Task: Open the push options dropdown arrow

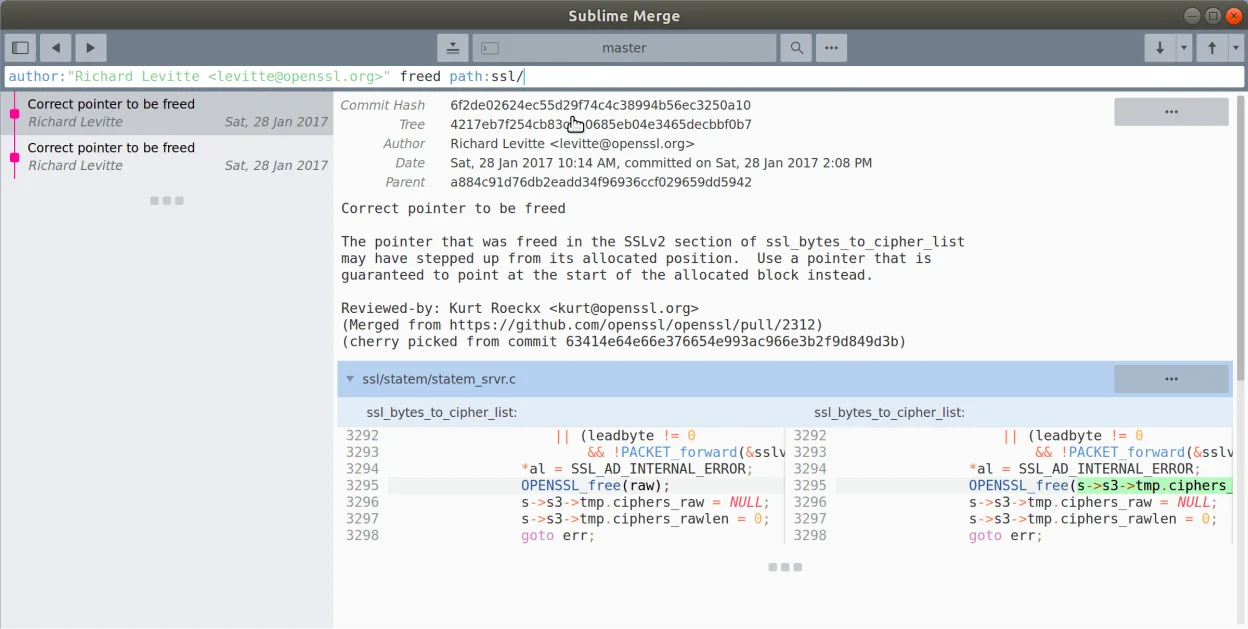Action: coord(1235,47)
